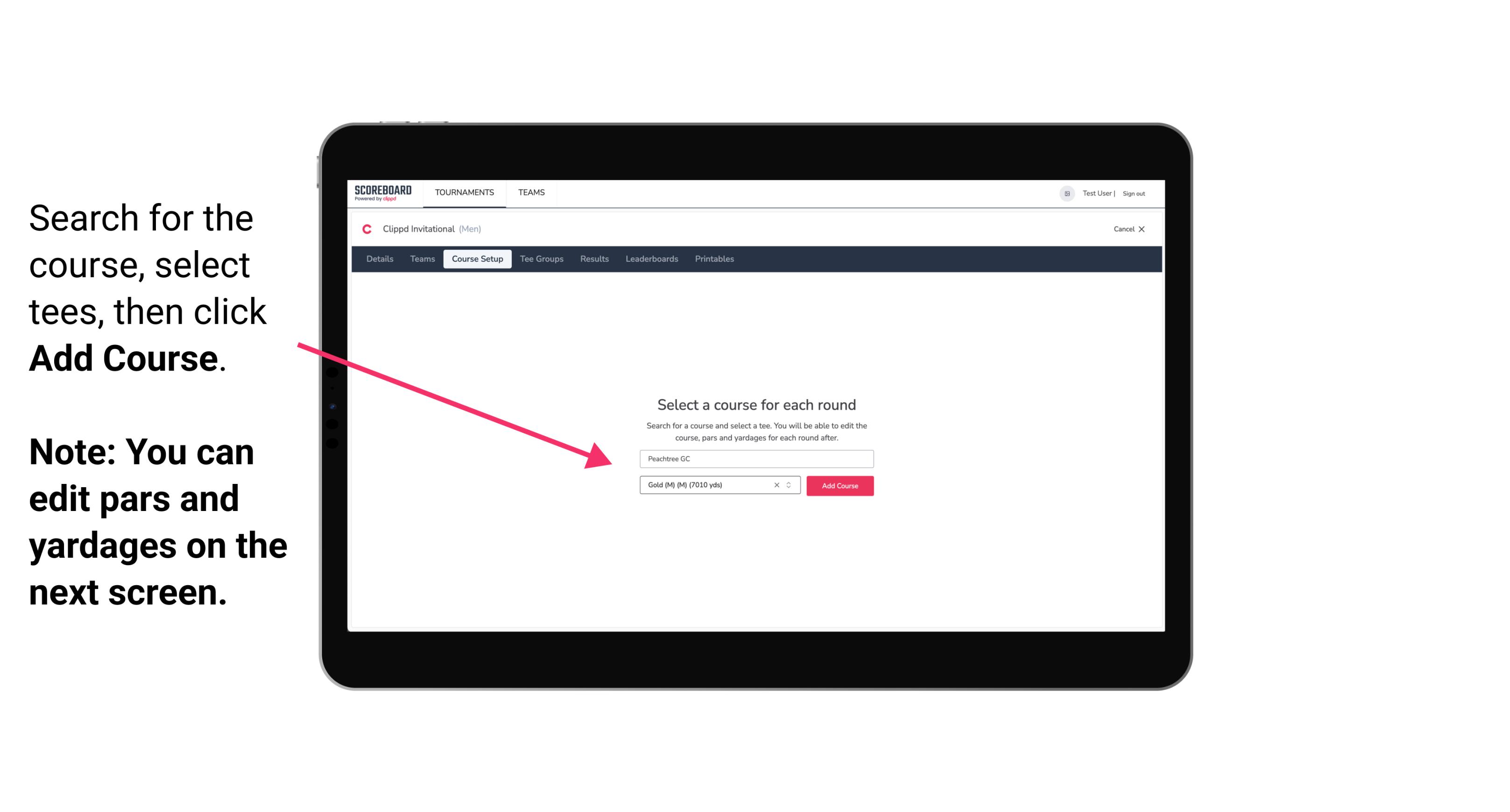
Task: Click the Tee Groups tab
Action: coord(540,259)
